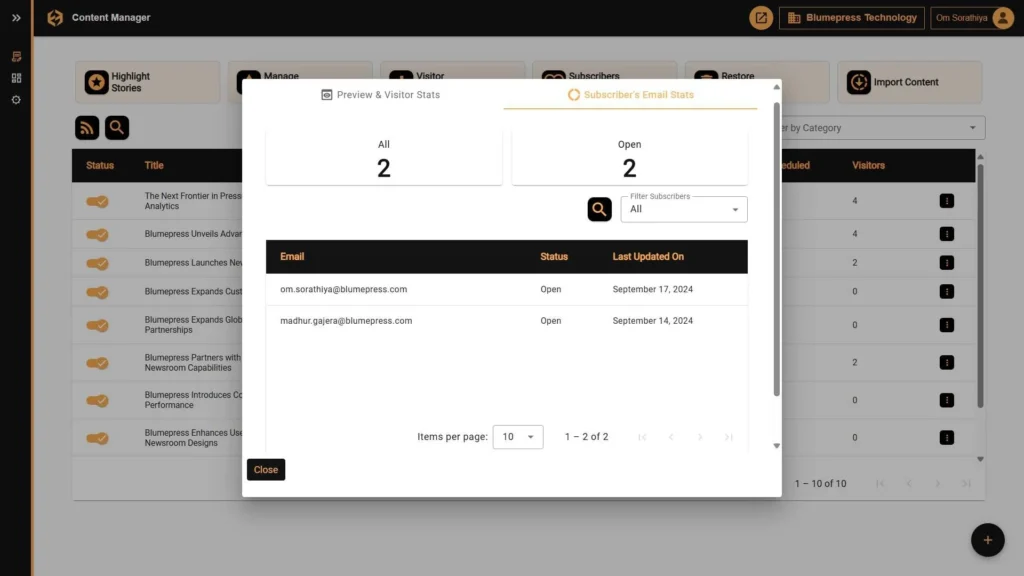Change the Items per page dropdown

pyautogui.click(x=517, y=436)
